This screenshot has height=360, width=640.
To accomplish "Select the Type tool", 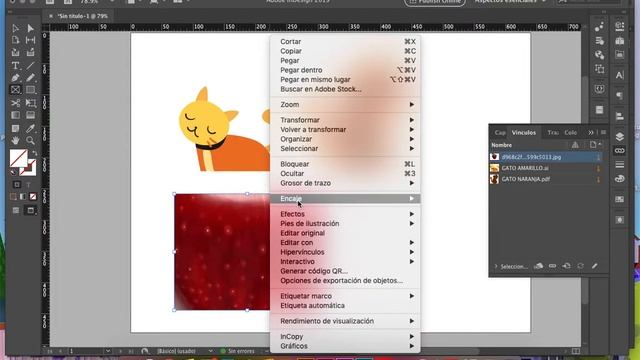I will click(x=15, y=65).
